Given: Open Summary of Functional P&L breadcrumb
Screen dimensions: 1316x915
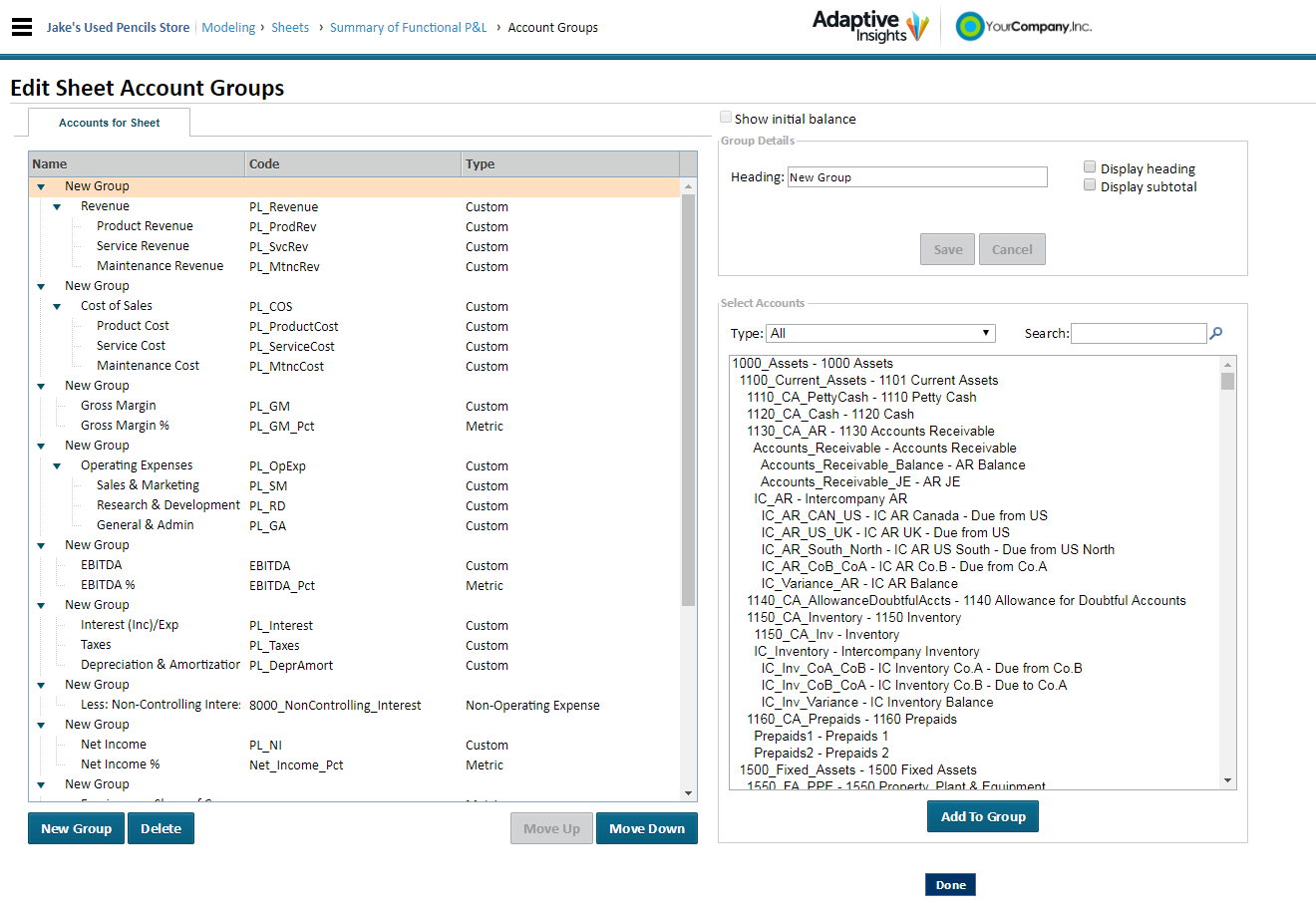Looking at the screenshot, I should 408,28.
